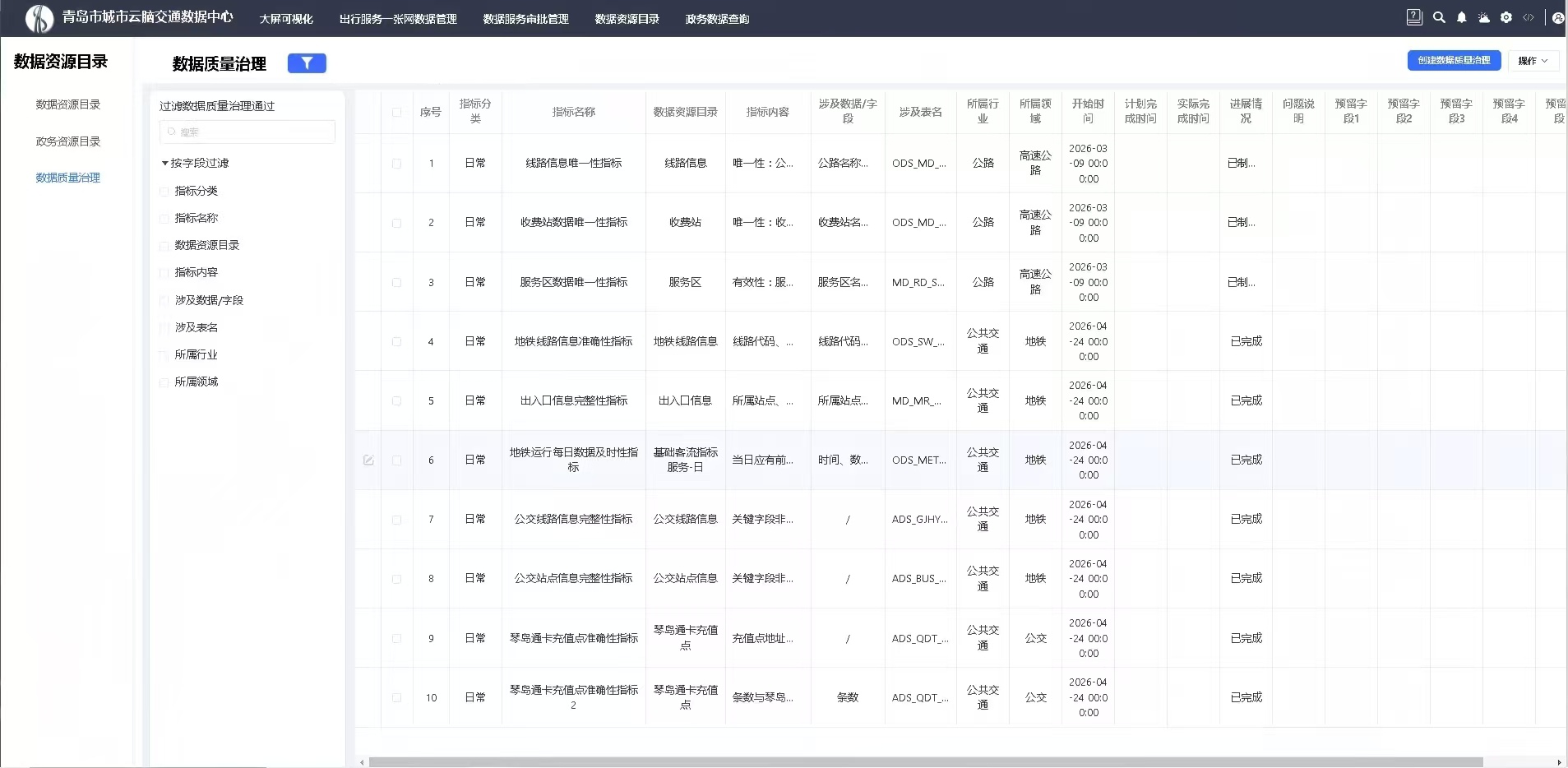Click the 涉及数据/字段 filter checkbox
The width and height of the screenshot is (1568, 768).
pos(164,300)
